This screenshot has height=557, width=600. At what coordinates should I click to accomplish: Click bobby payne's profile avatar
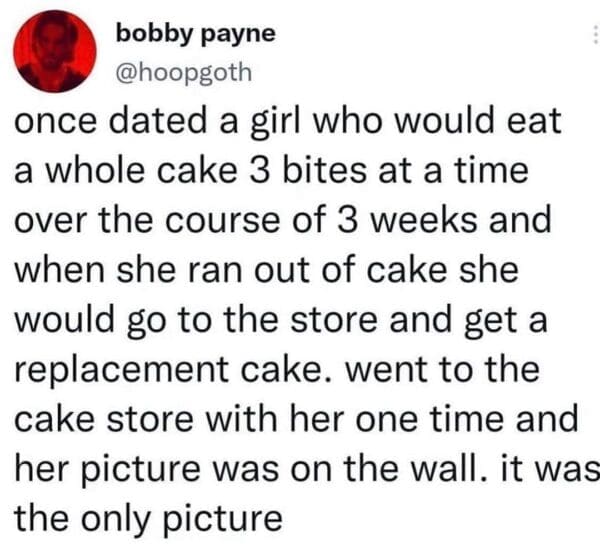tap(55, 51)
